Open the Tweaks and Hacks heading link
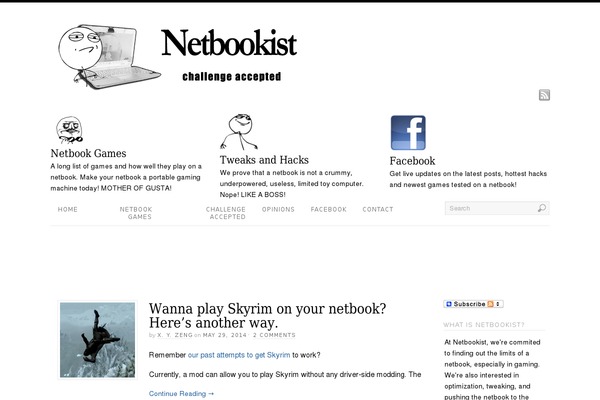This screenshot has width=600, height=400. 264,160
